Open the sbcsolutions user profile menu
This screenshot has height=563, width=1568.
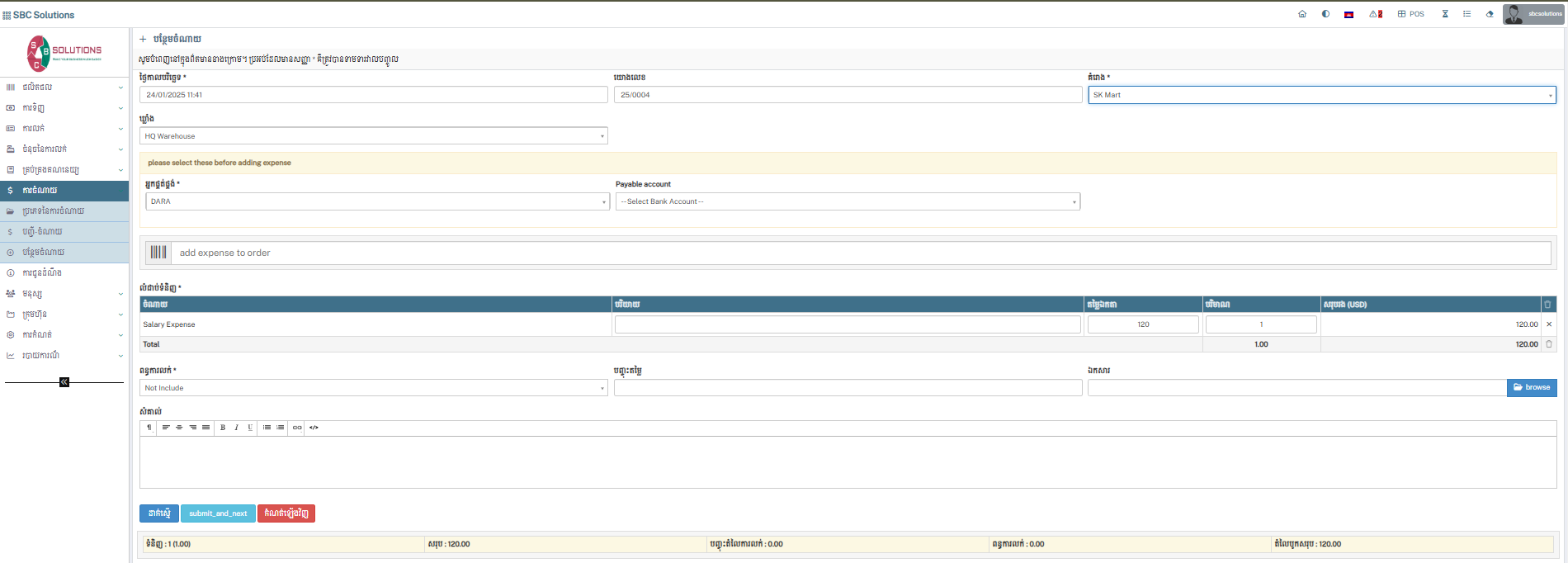coord(1533,14)
